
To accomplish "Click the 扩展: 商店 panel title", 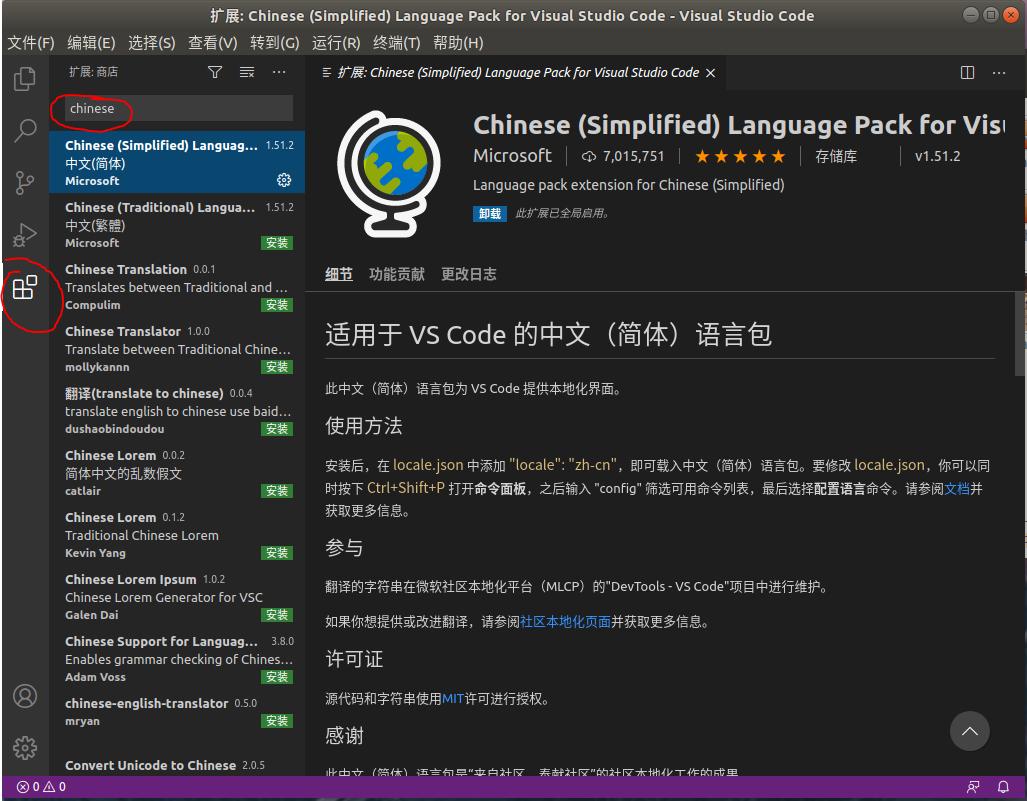I will [94, 72].
